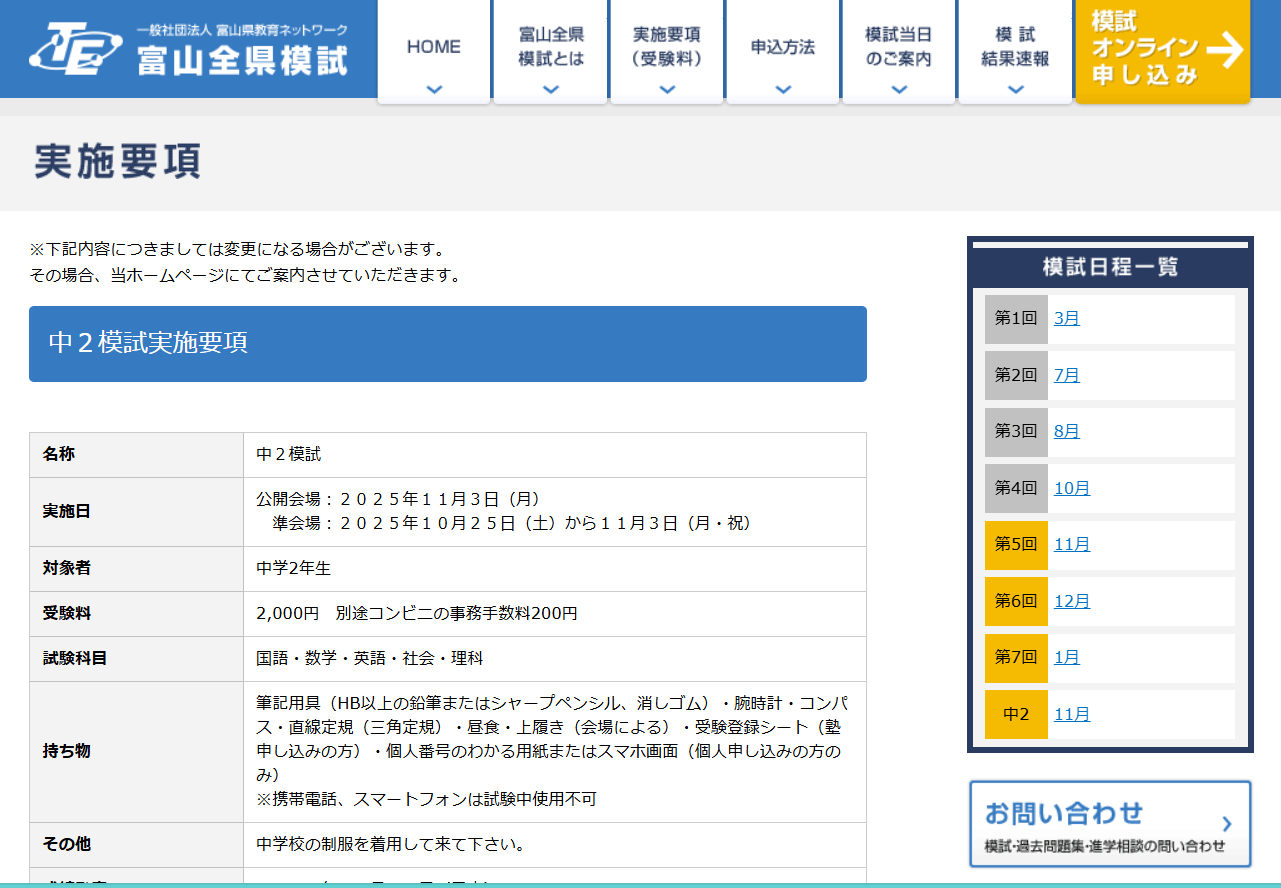The height and width of the screenshot is (888, 1281).
Task: Open the 第2回 7月 schedule link
Action: point(1066,376)
